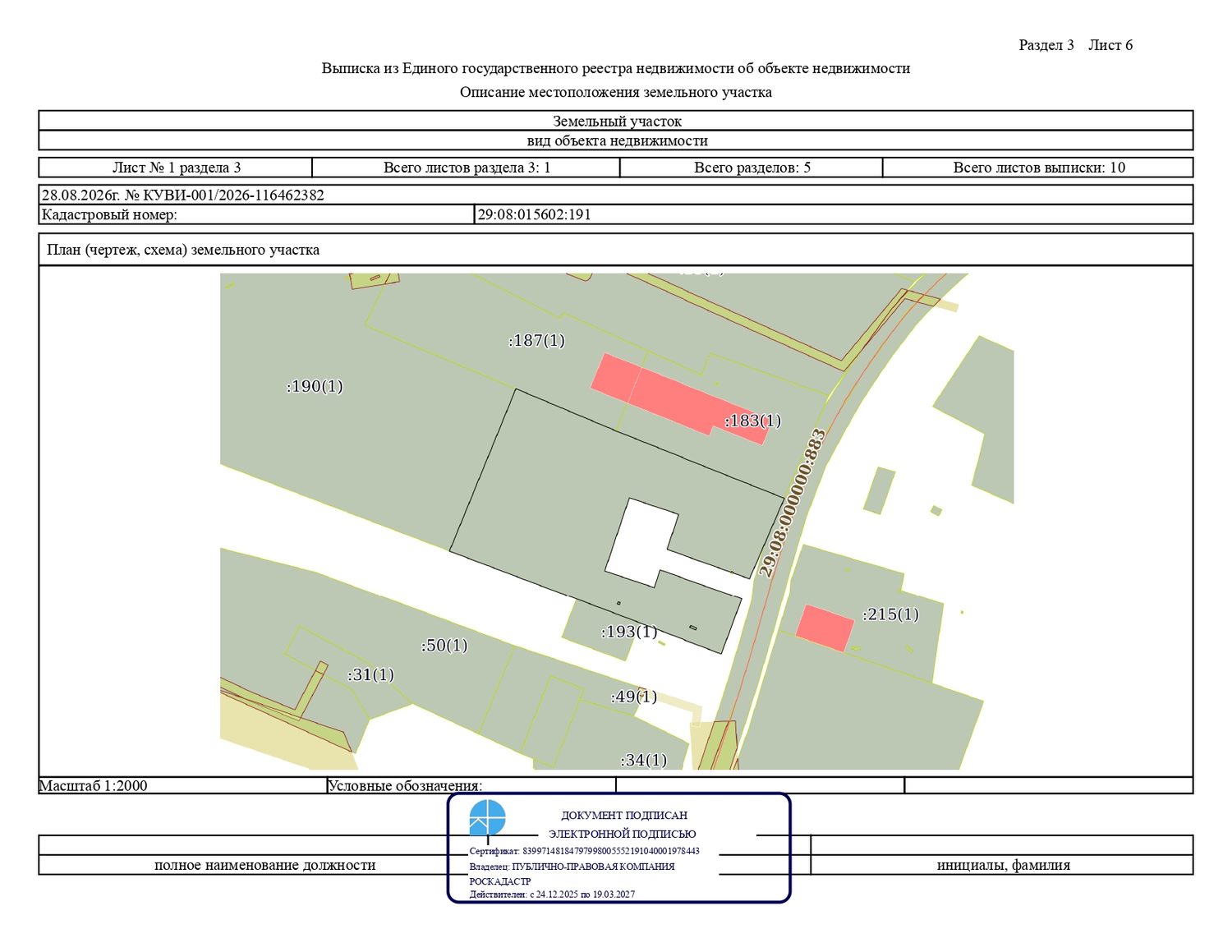The image size is (1232, 952).
Task: Click the 'Лист № 1 раздела 3' cell
Action: tap(176, 168)
